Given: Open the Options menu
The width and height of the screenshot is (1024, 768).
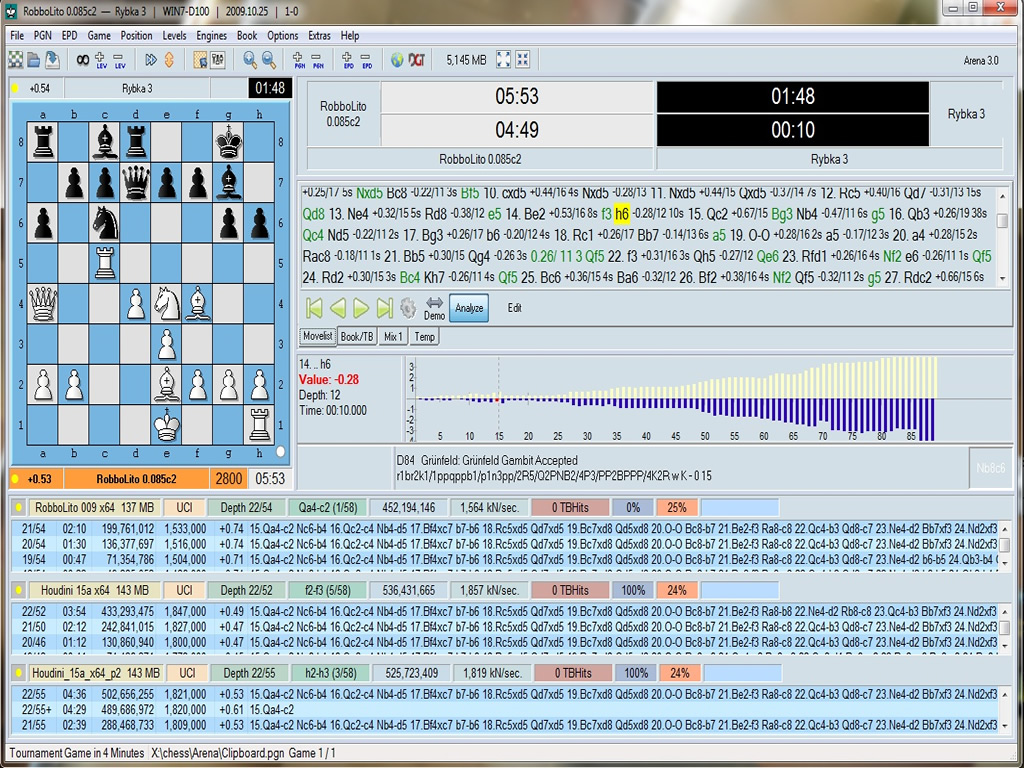Looking at the screenshot, I should pyautogui.click(x=283, y=35).
